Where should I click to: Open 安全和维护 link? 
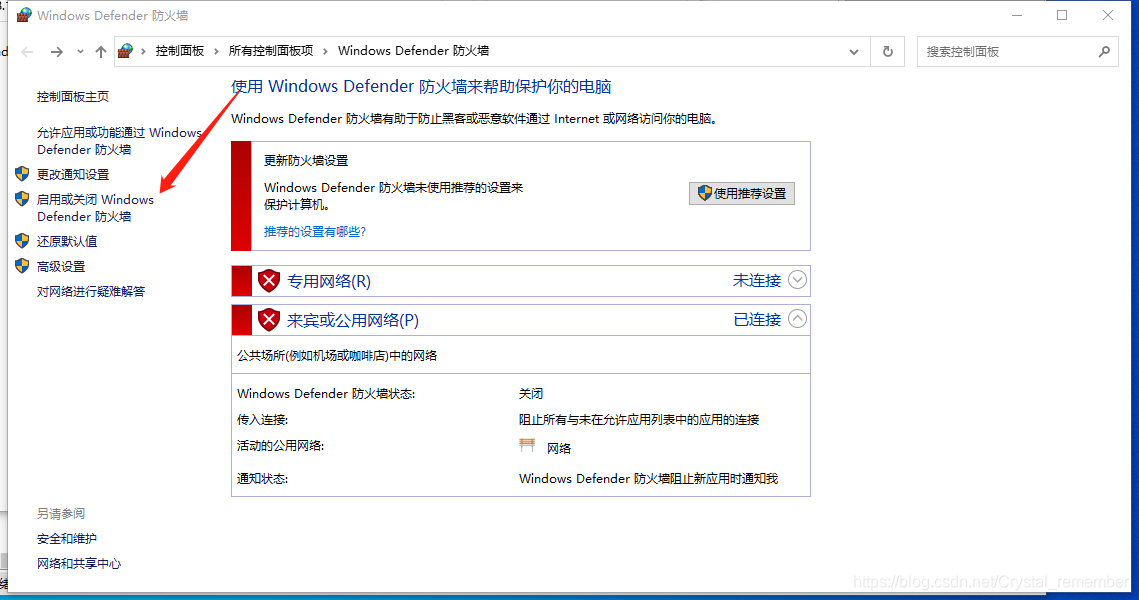pyautogui.click(x=67, y=539)
